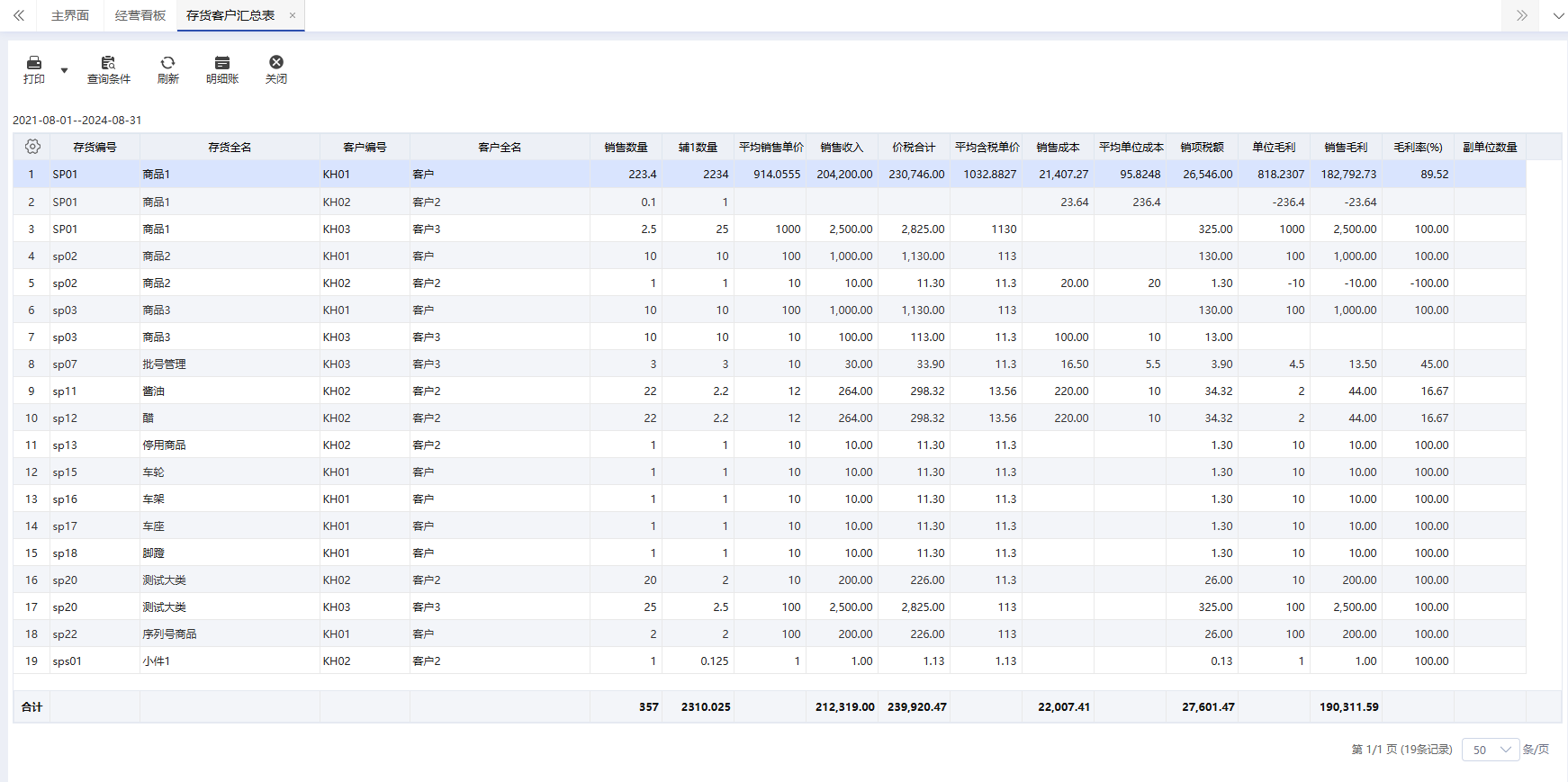Screen dimensions: 1568x782
Task: Select the 醋 product name cell
Action: (230, 418)
